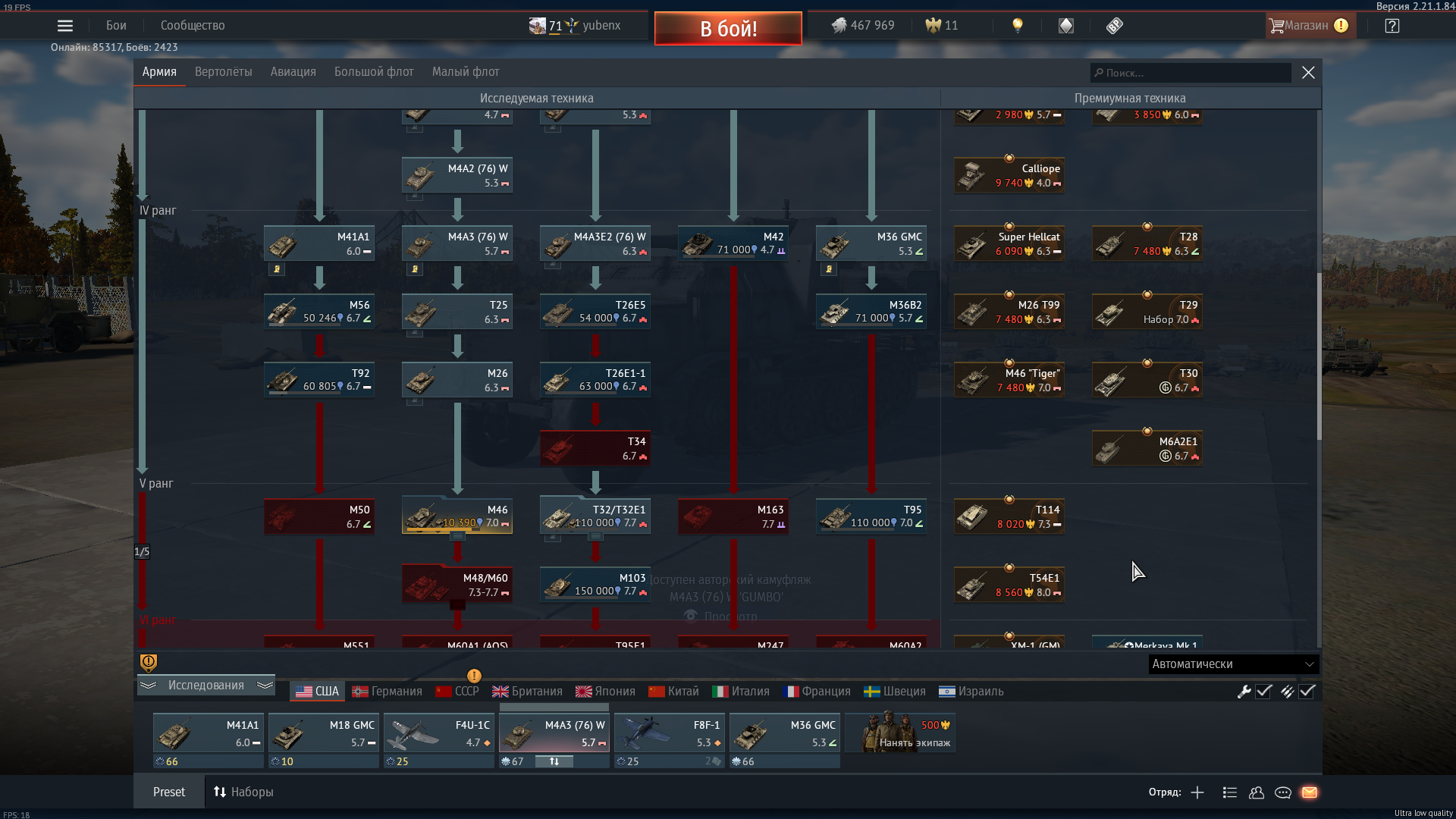Click the orange shield warning icon
Viewport: 1456px width, 819px height.
point(149,663)
